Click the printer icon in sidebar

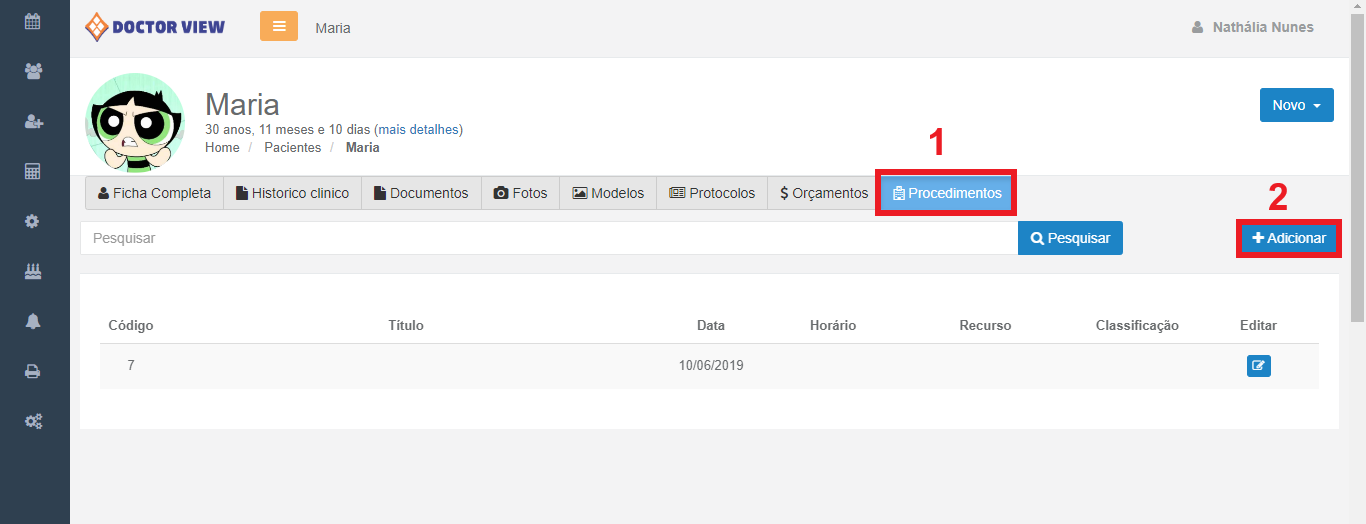33,371
